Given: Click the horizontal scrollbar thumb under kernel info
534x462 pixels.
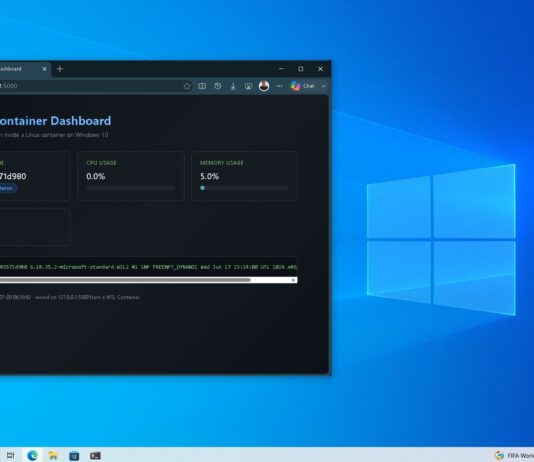Looking at the screenshot, I should (125, 280).
